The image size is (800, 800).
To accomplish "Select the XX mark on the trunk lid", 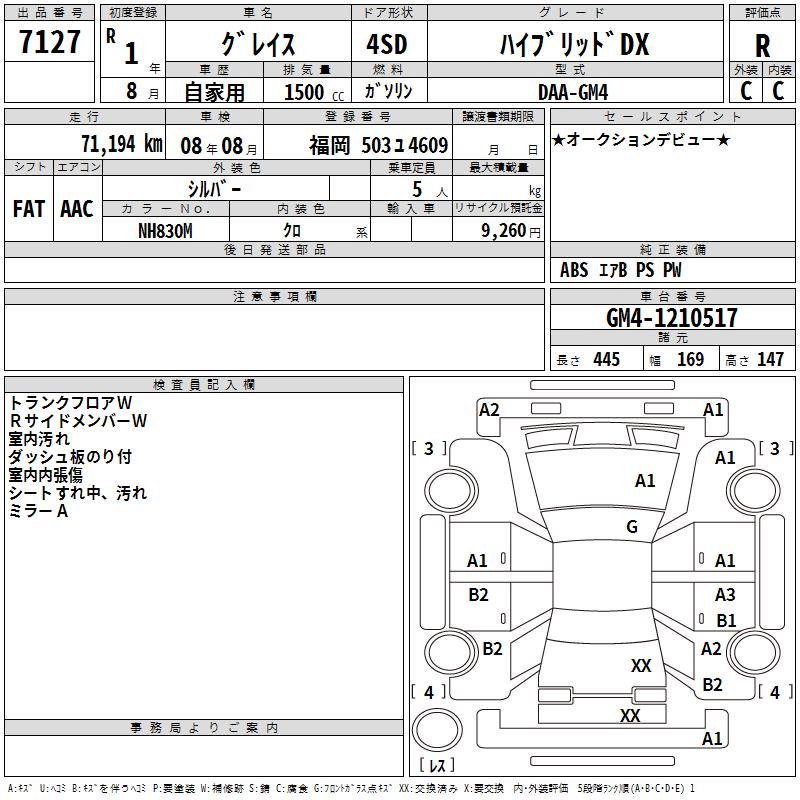I will tap(630, 715).
